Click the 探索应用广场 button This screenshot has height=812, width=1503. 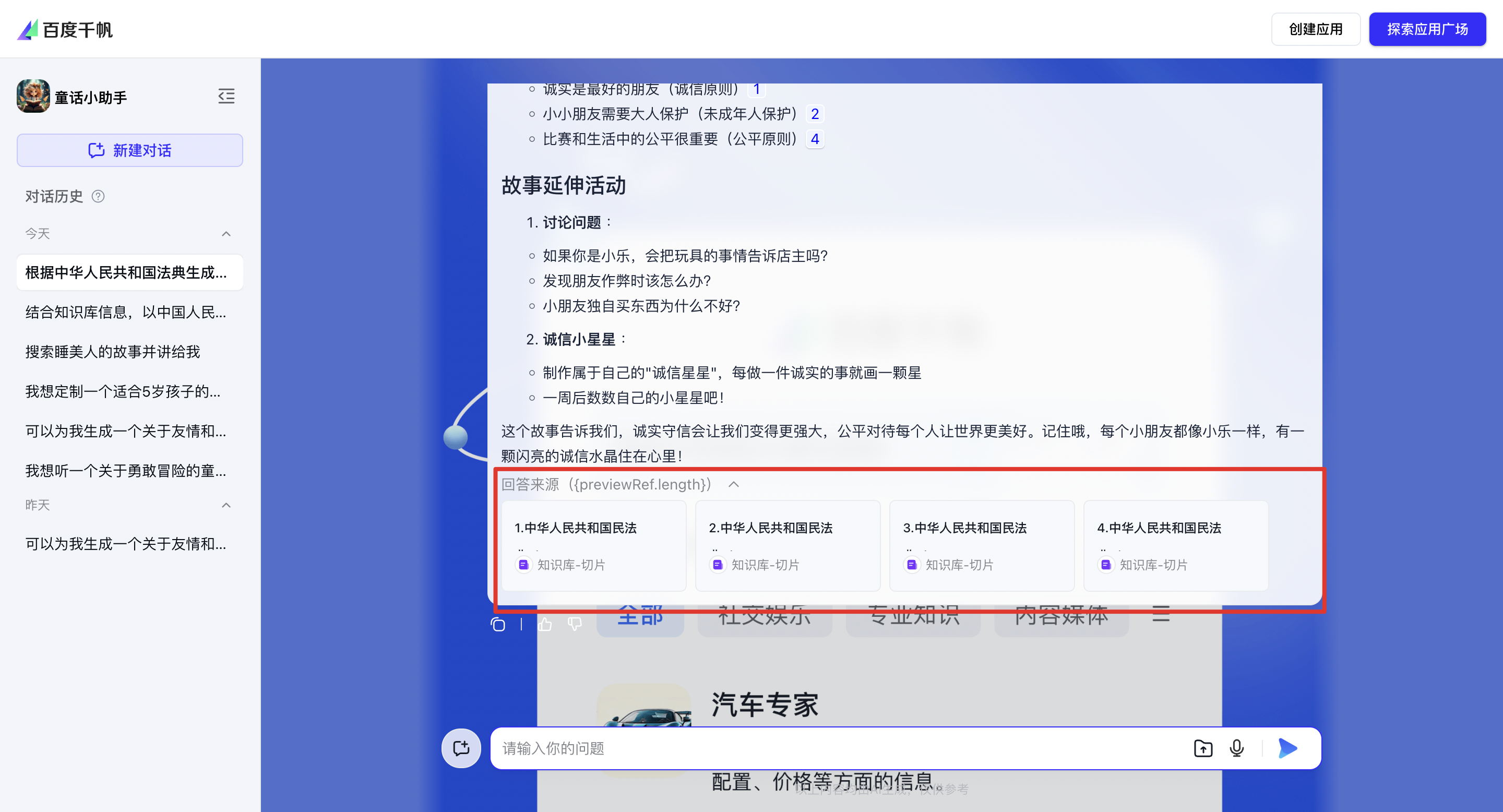pos(1427,29)
